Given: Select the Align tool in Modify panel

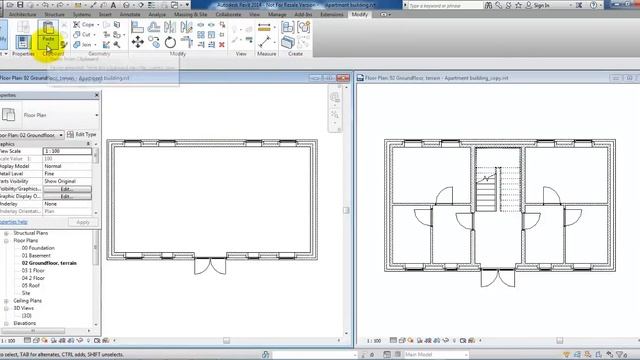Looking at the screenshot, I should click(x=138, y=27).
